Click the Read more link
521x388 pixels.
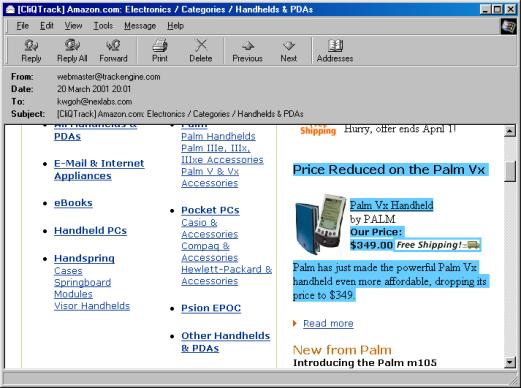328,323
